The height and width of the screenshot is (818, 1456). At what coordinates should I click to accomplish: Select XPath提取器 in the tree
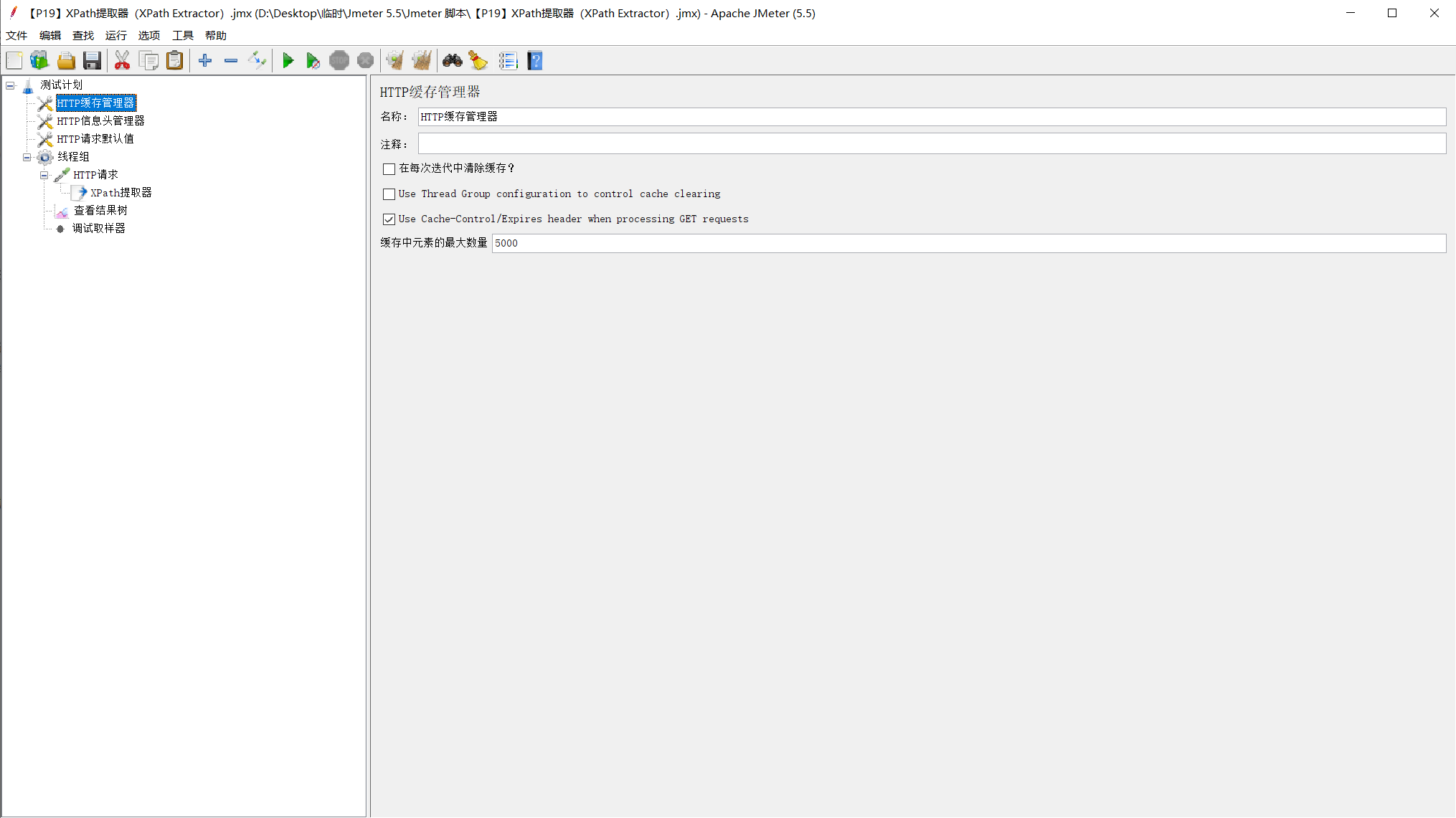pos(122,192)
